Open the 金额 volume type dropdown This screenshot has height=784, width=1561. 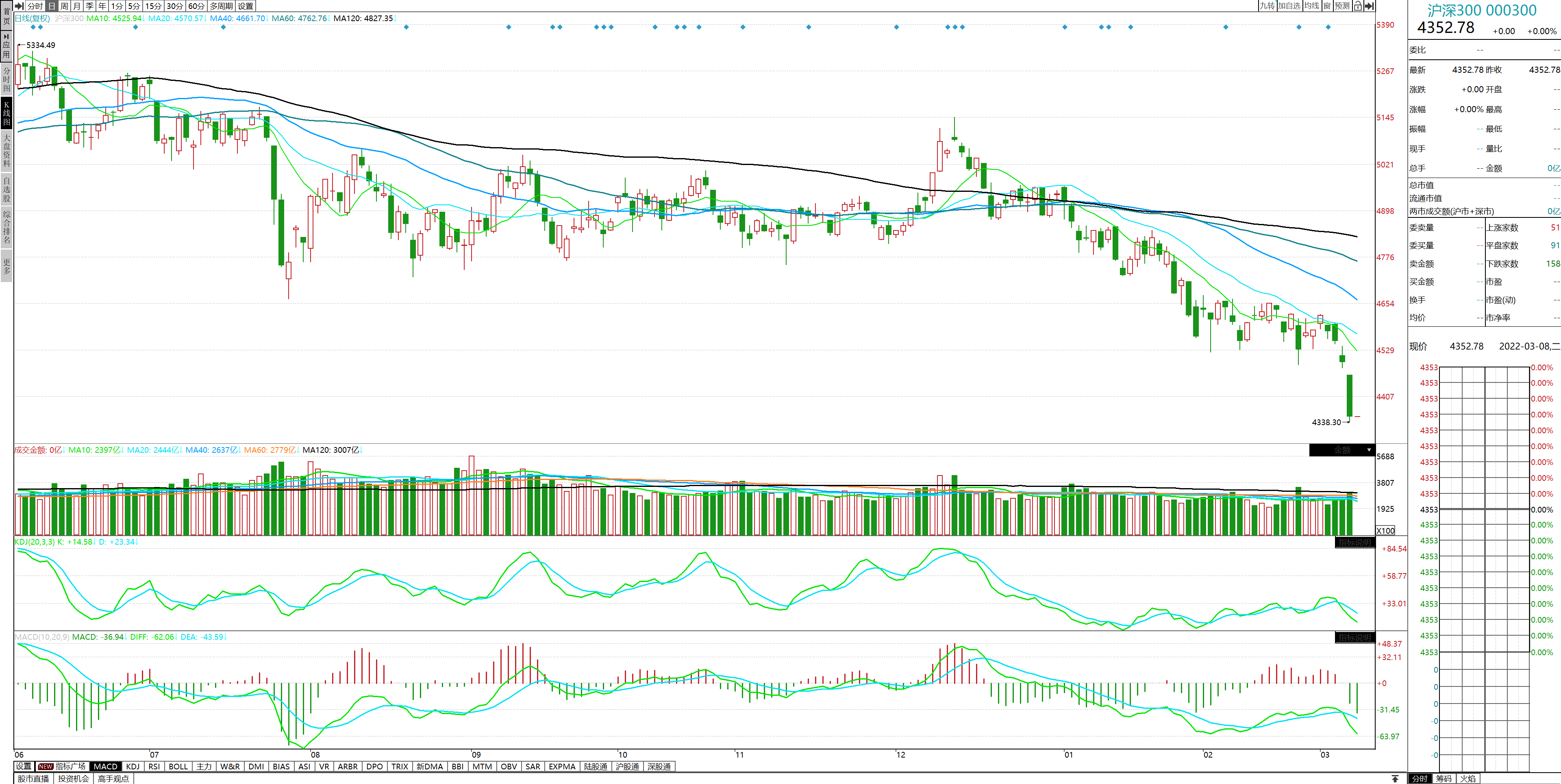click(1342, 450)
